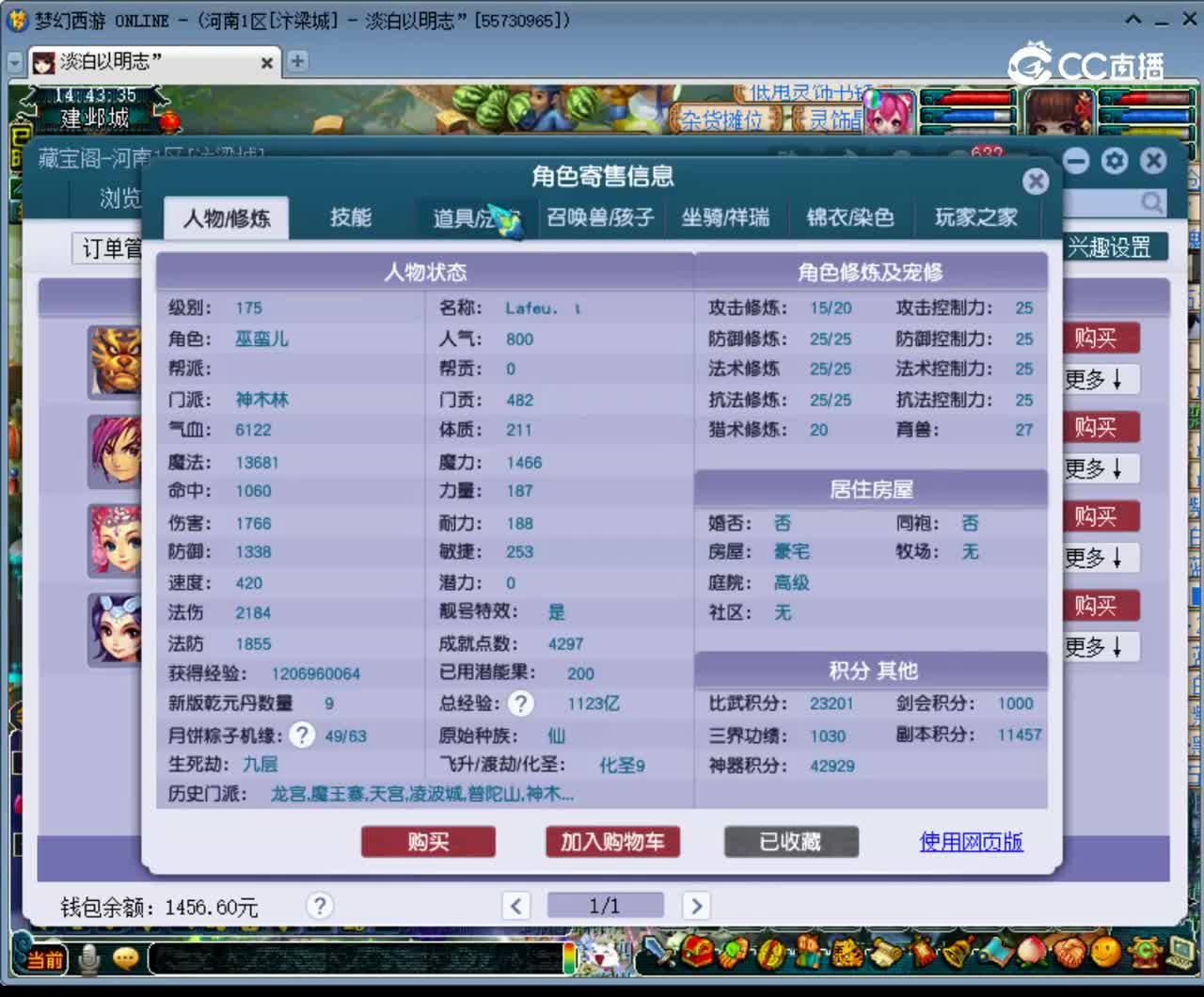This screenshot has width=1204, height=997.
Task: Click the green orb give icon
Action: 733,952
